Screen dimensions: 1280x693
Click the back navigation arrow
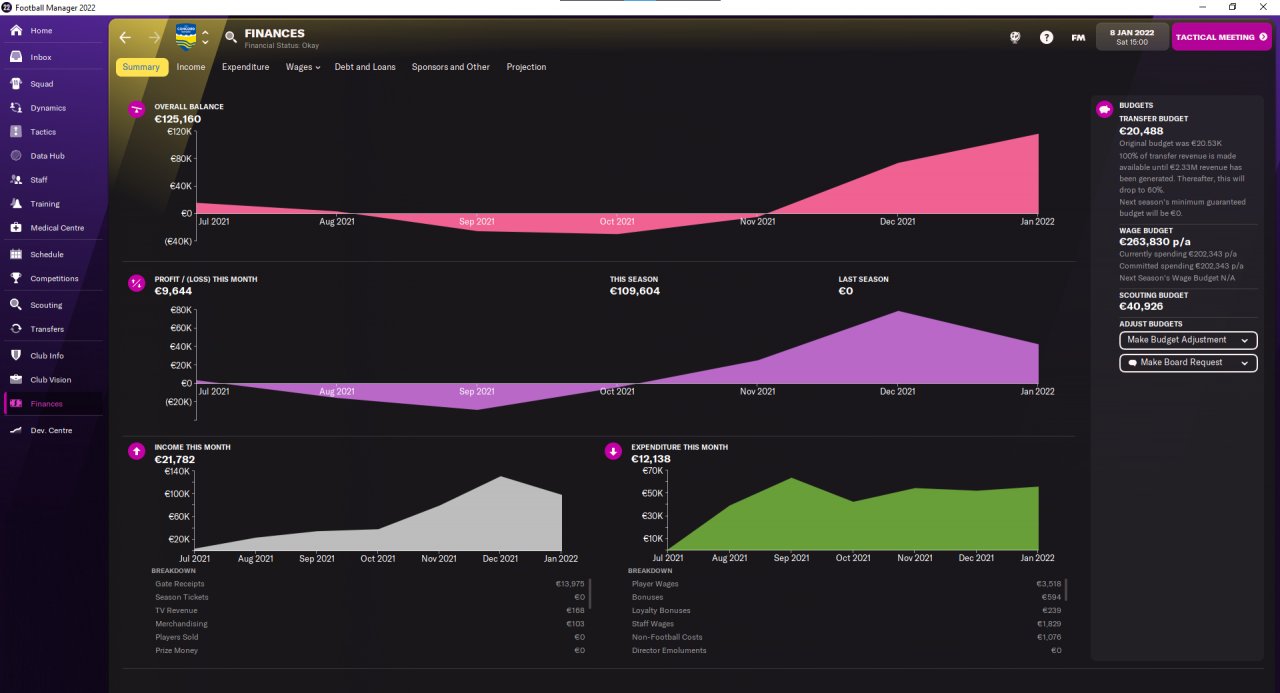tap(125, 37)
